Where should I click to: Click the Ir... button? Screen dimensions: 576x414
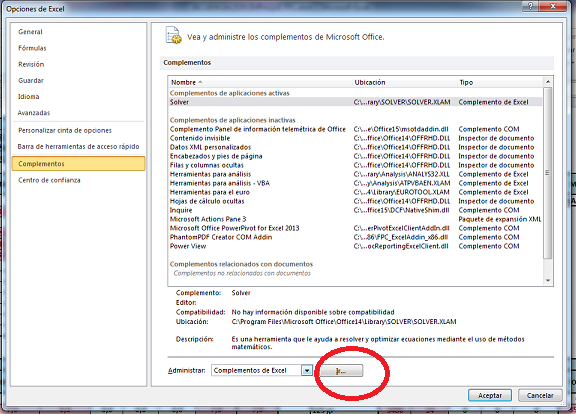pyautogui.click(x=341, y=371)
